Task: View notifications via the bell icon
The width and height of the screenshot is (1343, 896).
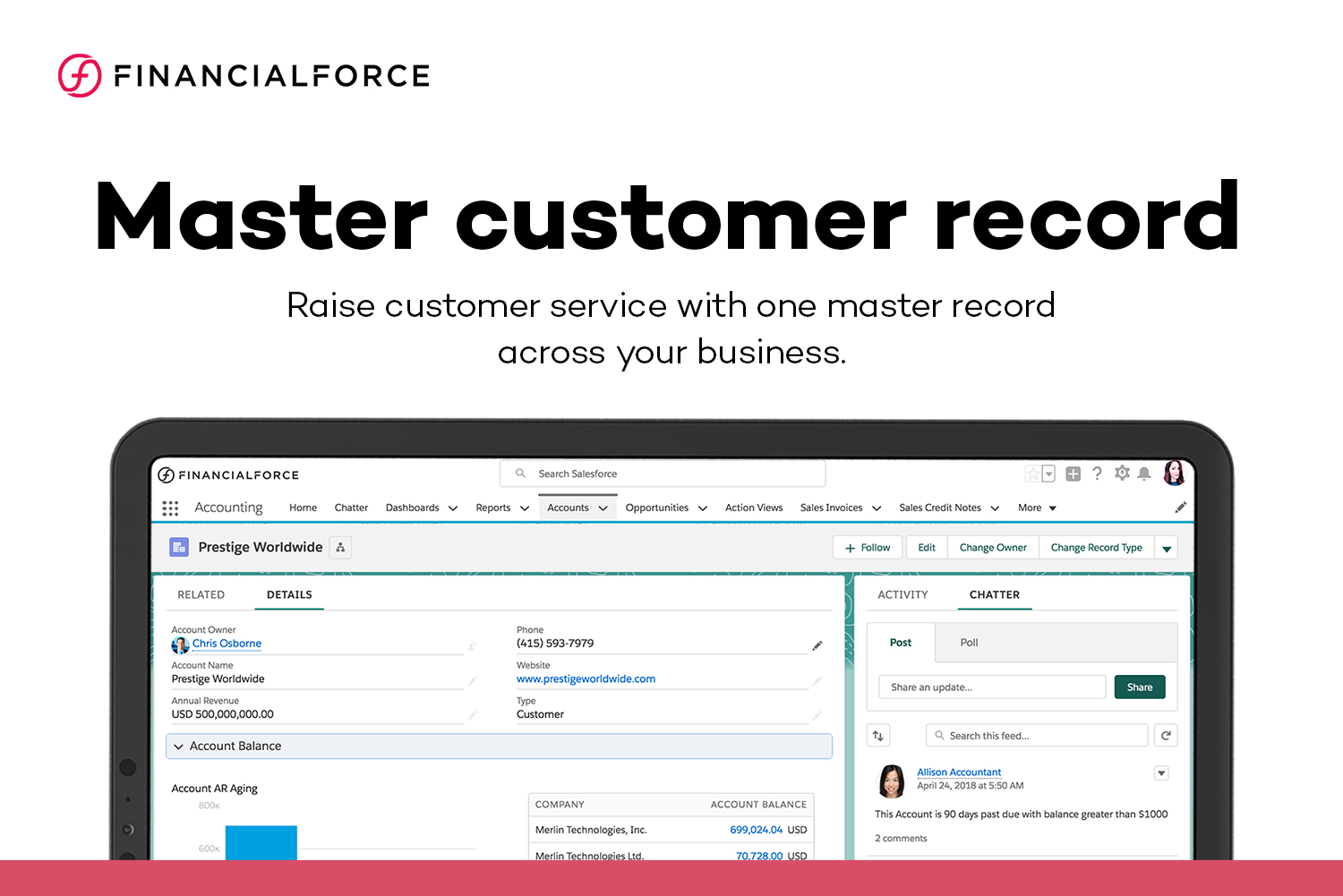Action: click(x=1145, y=474)
